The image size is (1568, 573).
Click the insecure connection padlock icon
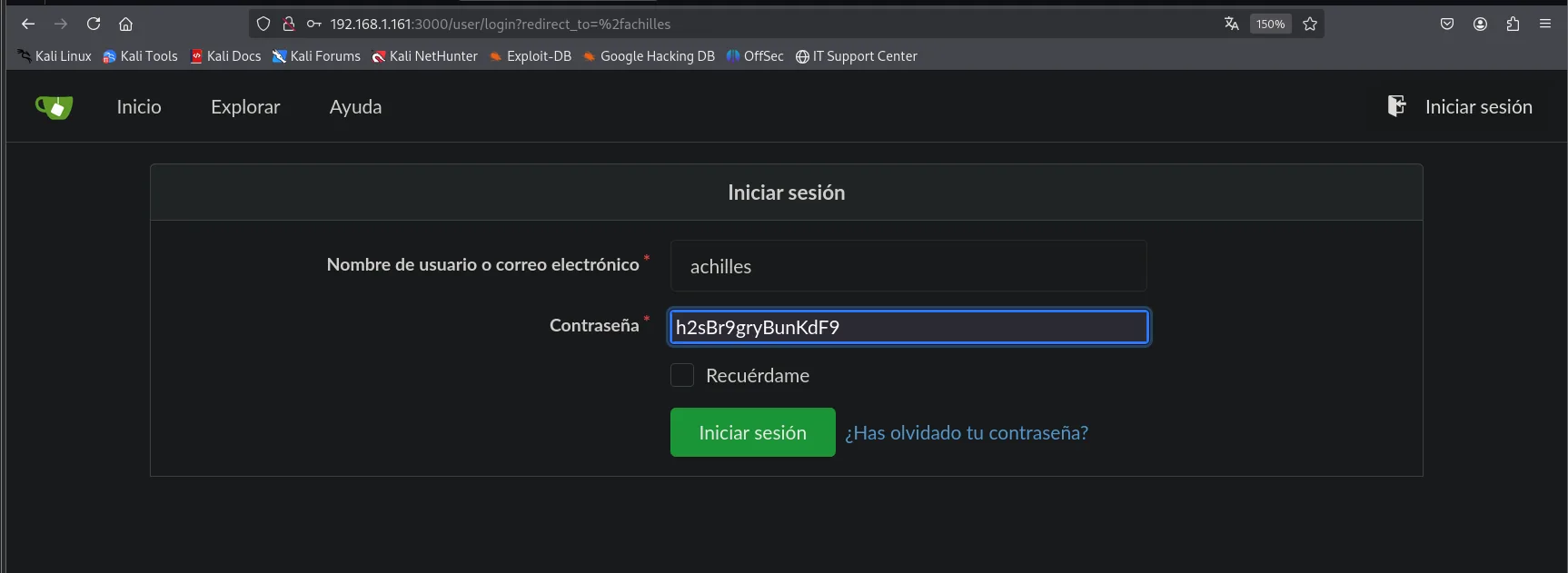click(289, 25)
